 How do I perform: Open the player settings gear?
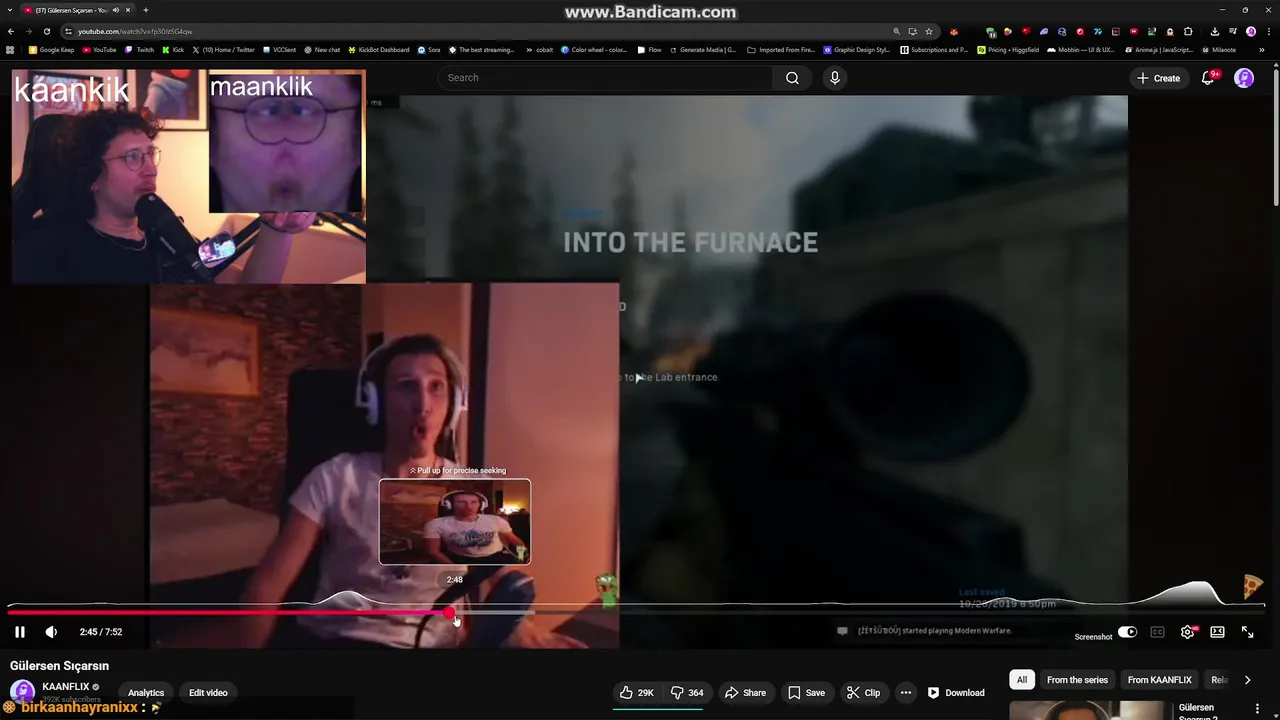point(1187,632)
